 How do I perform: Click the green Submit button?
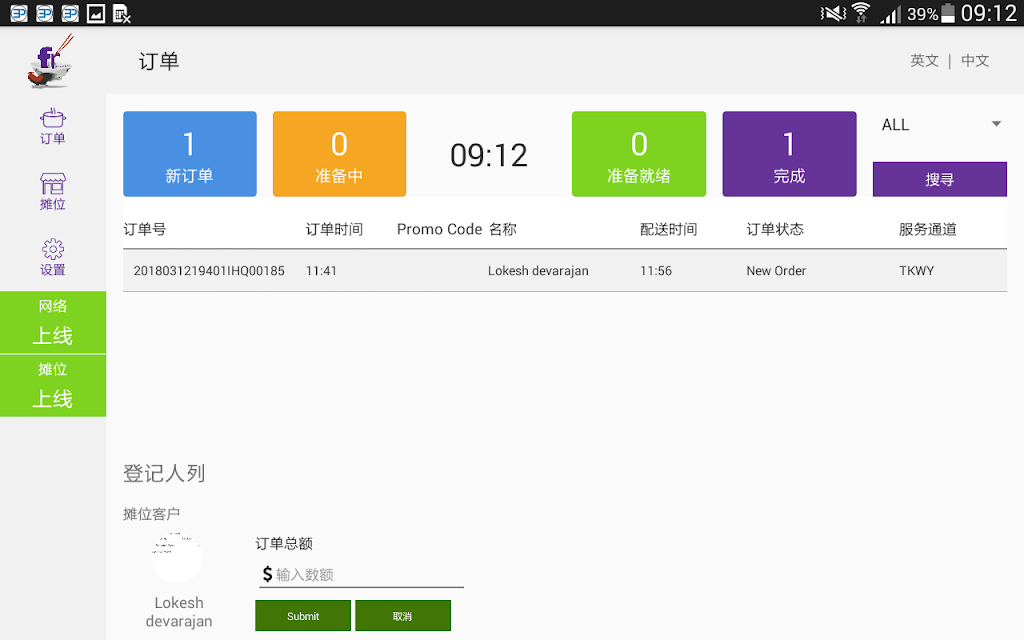[303, 616]
